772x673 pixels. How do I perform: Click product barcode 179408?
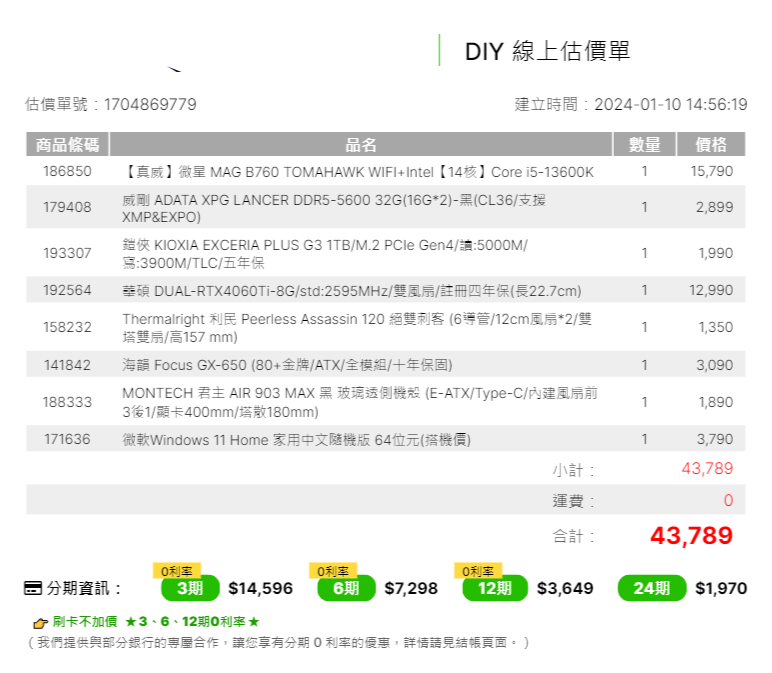[x=67, y=207]
